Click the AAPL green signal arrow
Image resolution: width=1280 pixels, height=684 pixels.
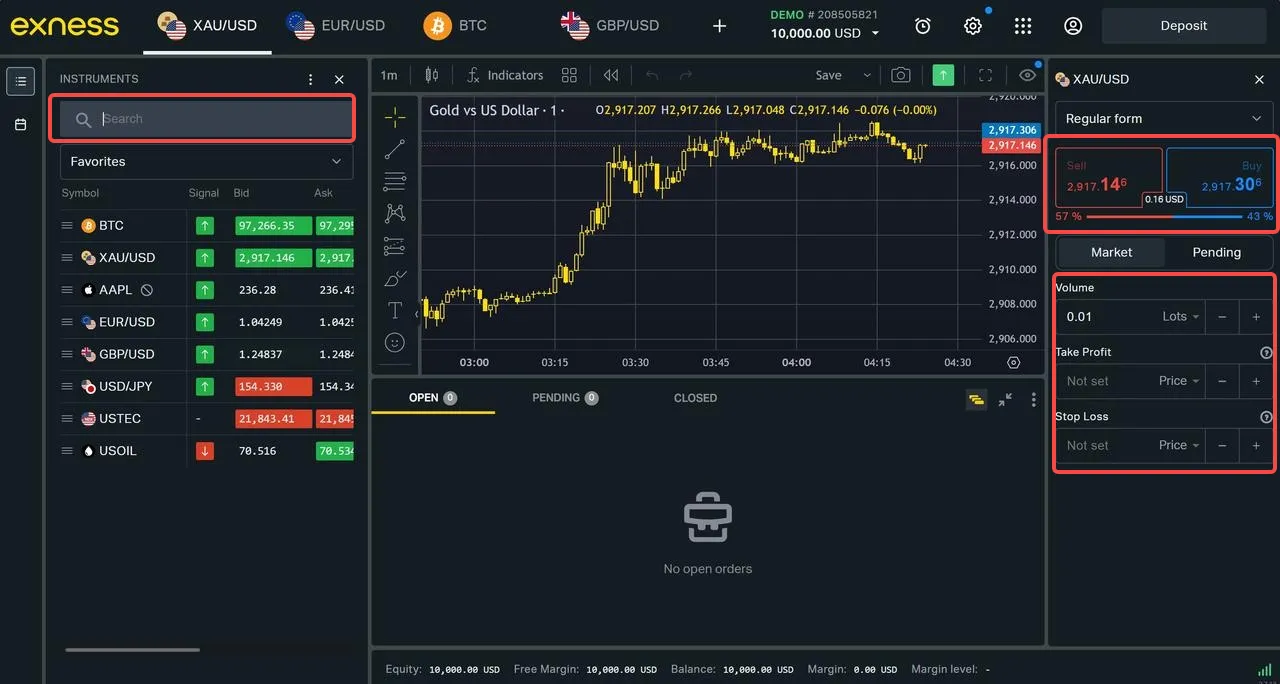click(x=205, y=290)
